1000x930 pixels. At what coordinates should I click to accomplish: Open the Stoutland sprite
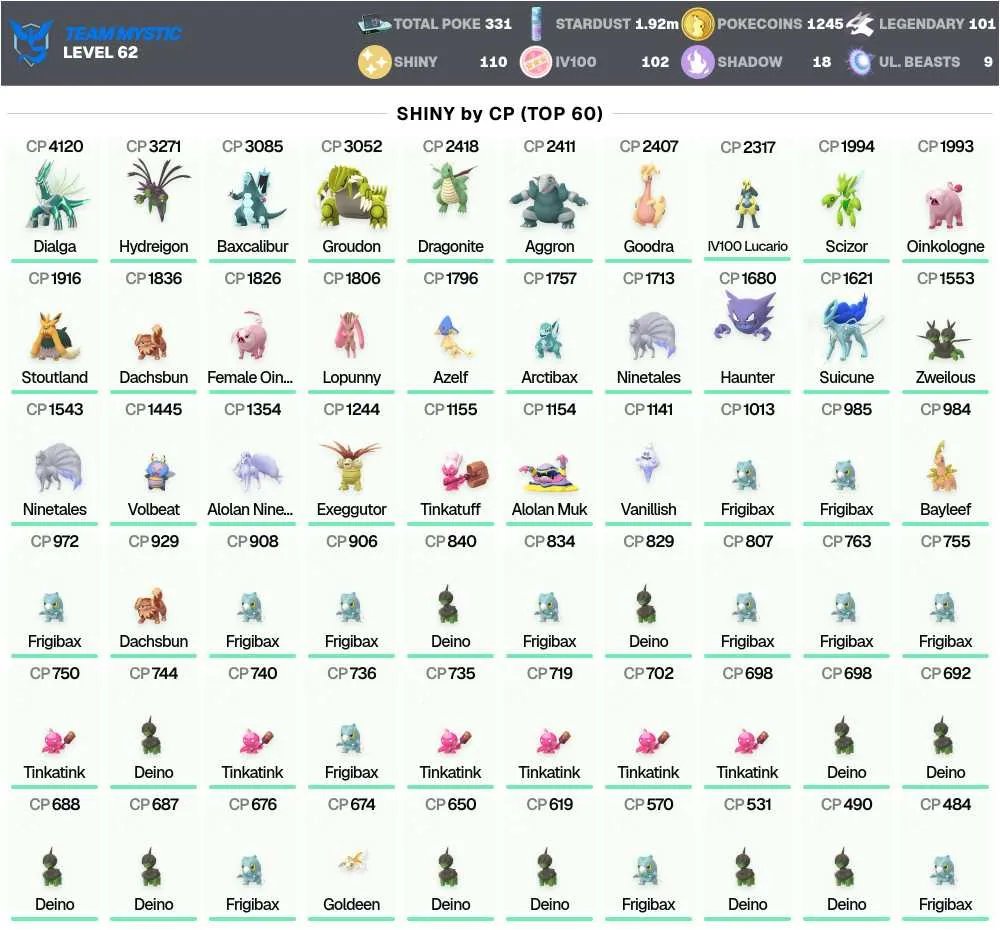coord(54,336)
